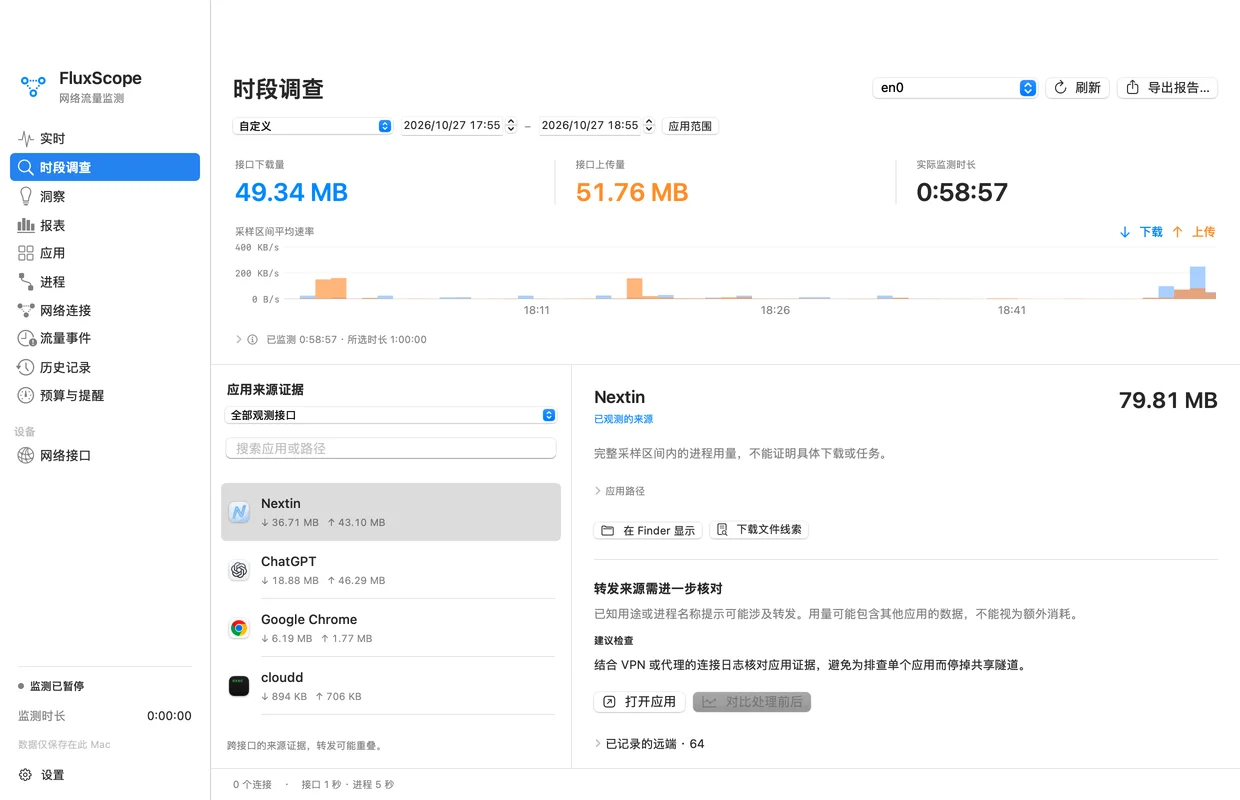Click the 在 Finder 显示 button

pos(648,530)
